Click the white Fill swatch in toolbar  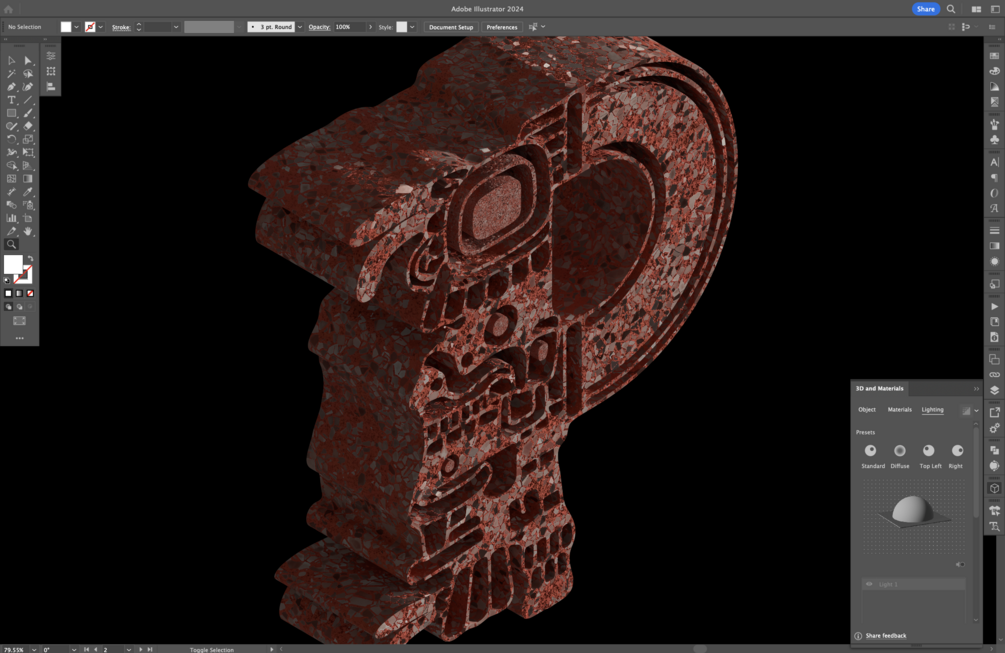click(13, 265)
